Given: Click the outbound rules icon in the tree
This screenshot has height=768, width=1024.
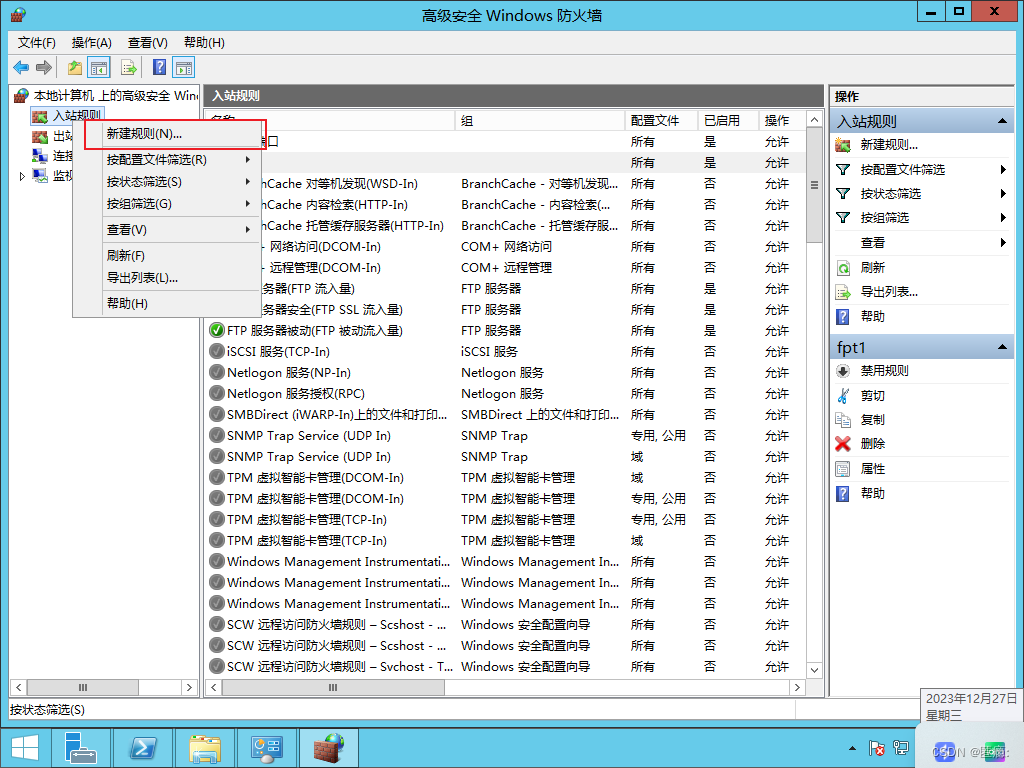Looking at the screenshot, I should point(40,136).
